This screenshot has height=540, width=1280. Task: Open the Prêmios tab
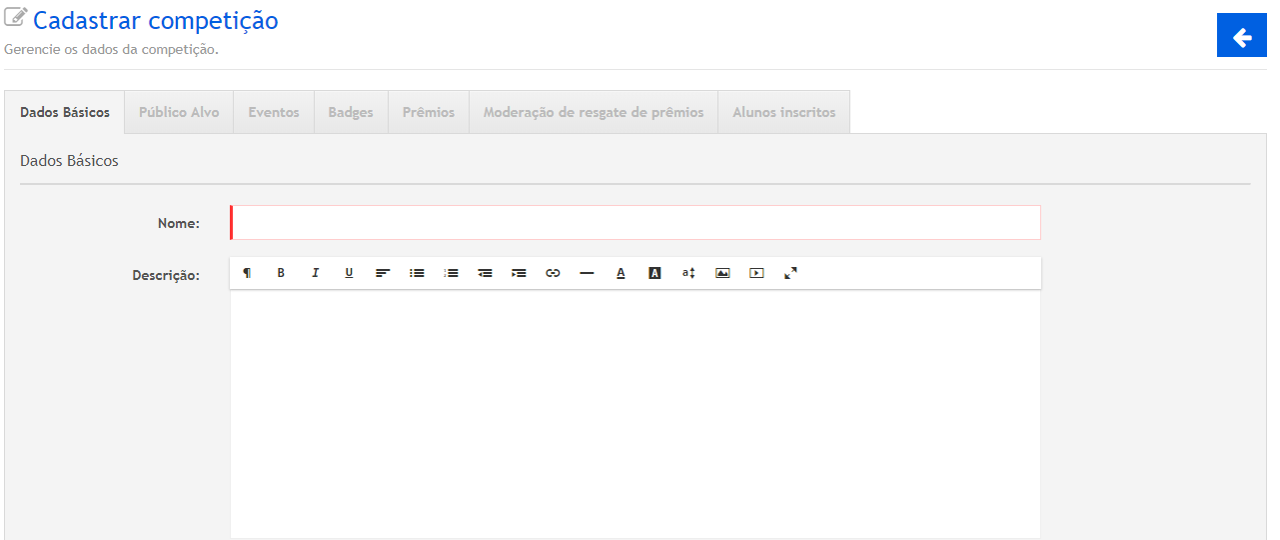(x=428, y=112)
